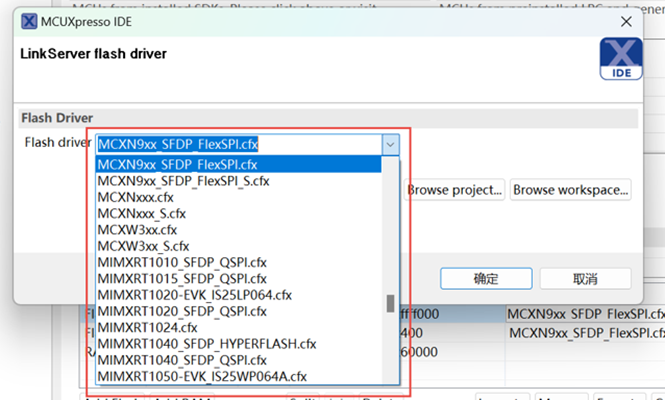Confirm with the 确定 button
The width and height of the screenshot is (665, 400).
(x=486, y=279)
